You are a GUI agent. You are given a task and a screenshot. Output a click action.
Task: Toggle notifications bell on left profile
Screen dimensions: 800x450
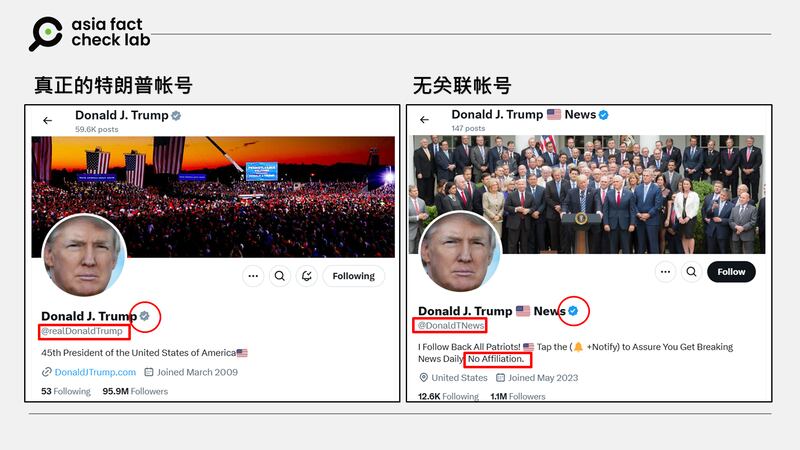pos(306,276)
